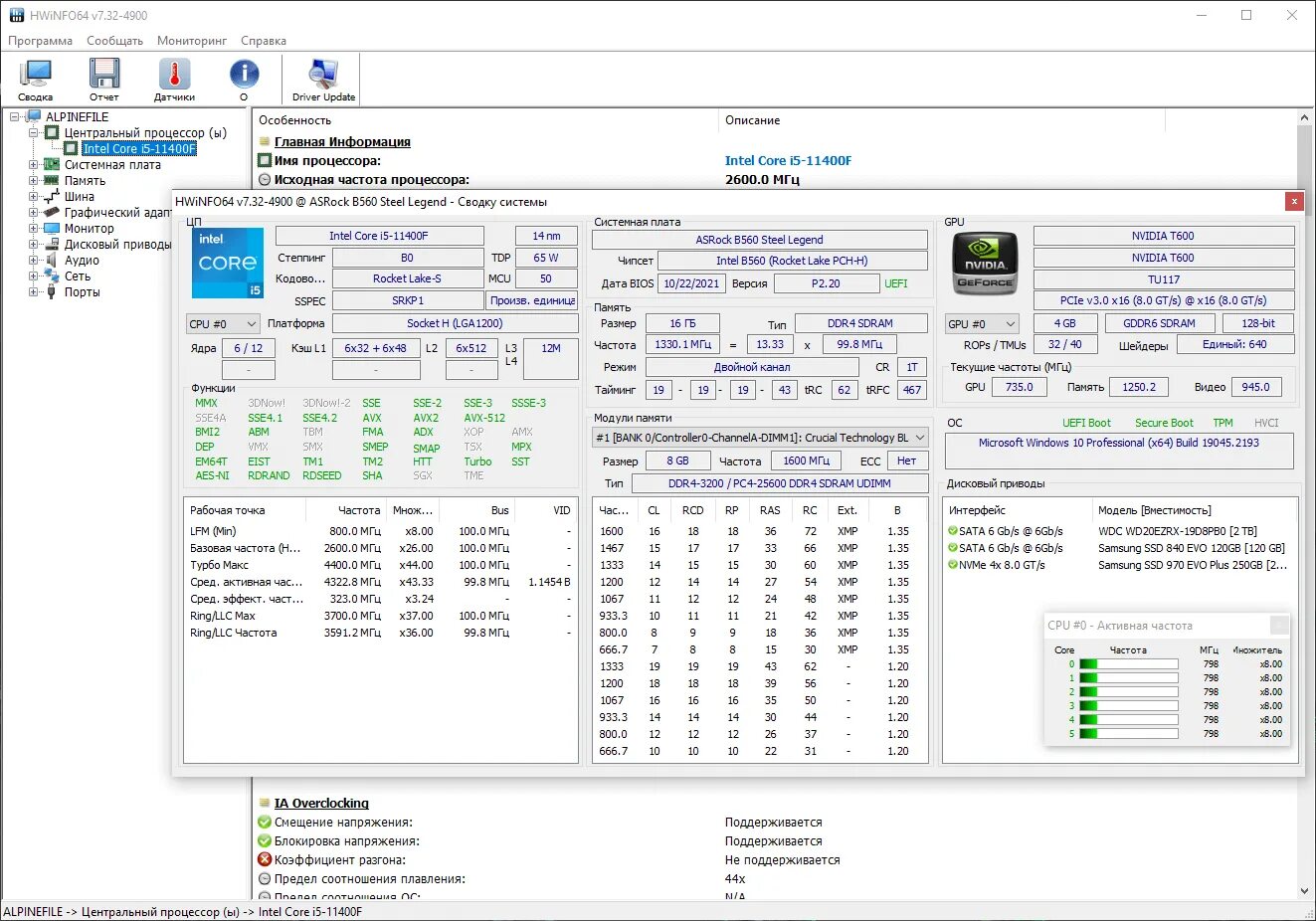Click the green check beside Смещение напряжения
The image size is (1316, 921).
pos(265,823)
